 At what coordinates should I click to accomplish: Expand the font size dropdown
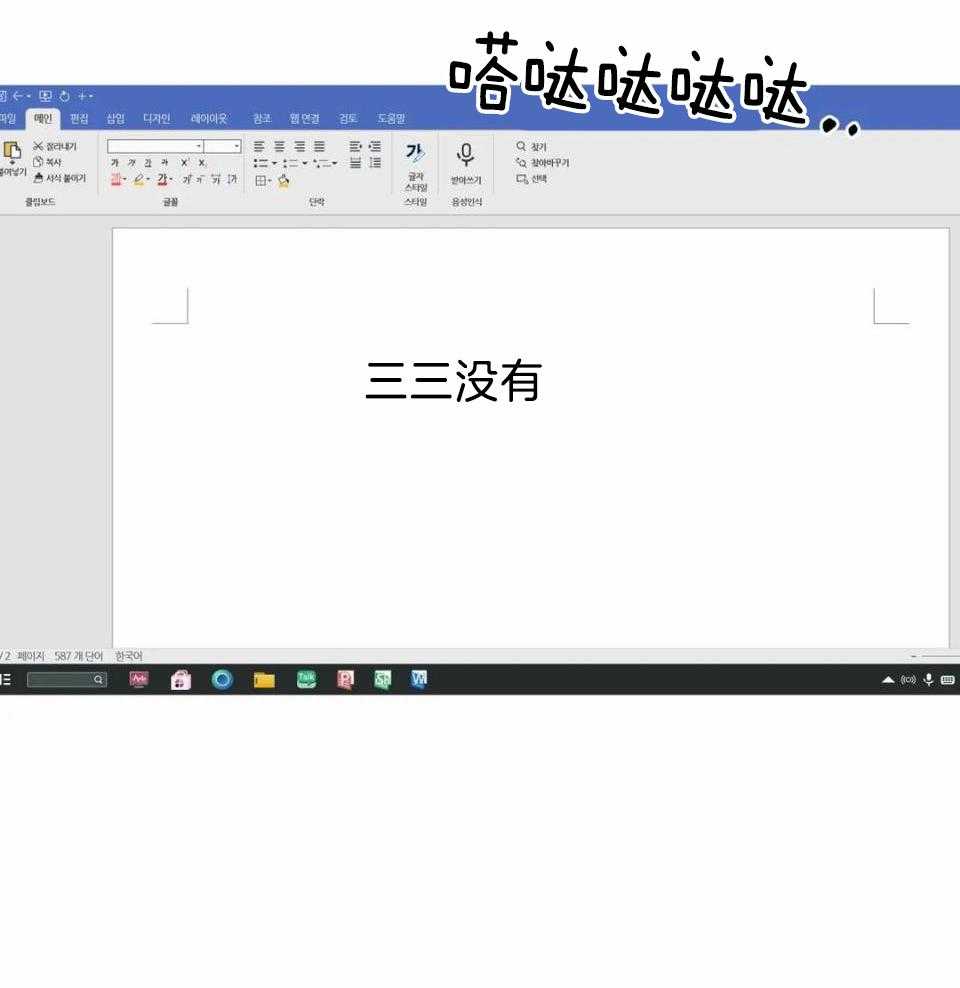pyautogui.click(x=236, y=147)
